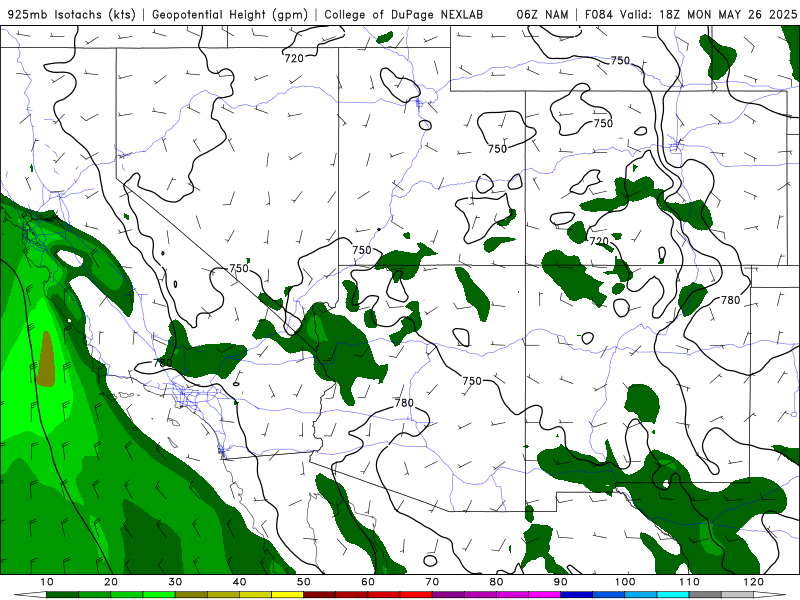Click the color bar label '70'
The image size is (800, 600).
tap(432, 582)
